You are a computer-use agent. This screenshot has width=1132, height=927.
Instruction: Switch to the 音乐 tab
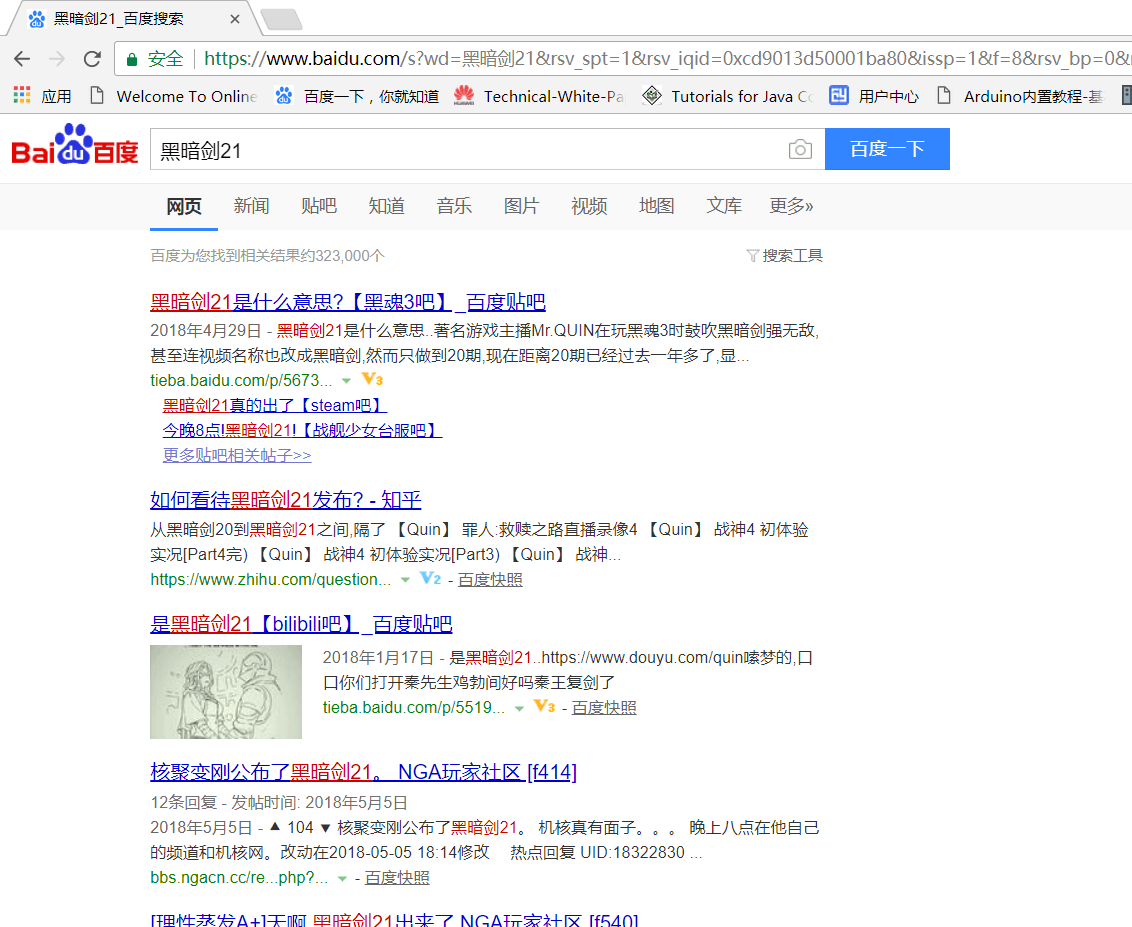coord(454,206)
